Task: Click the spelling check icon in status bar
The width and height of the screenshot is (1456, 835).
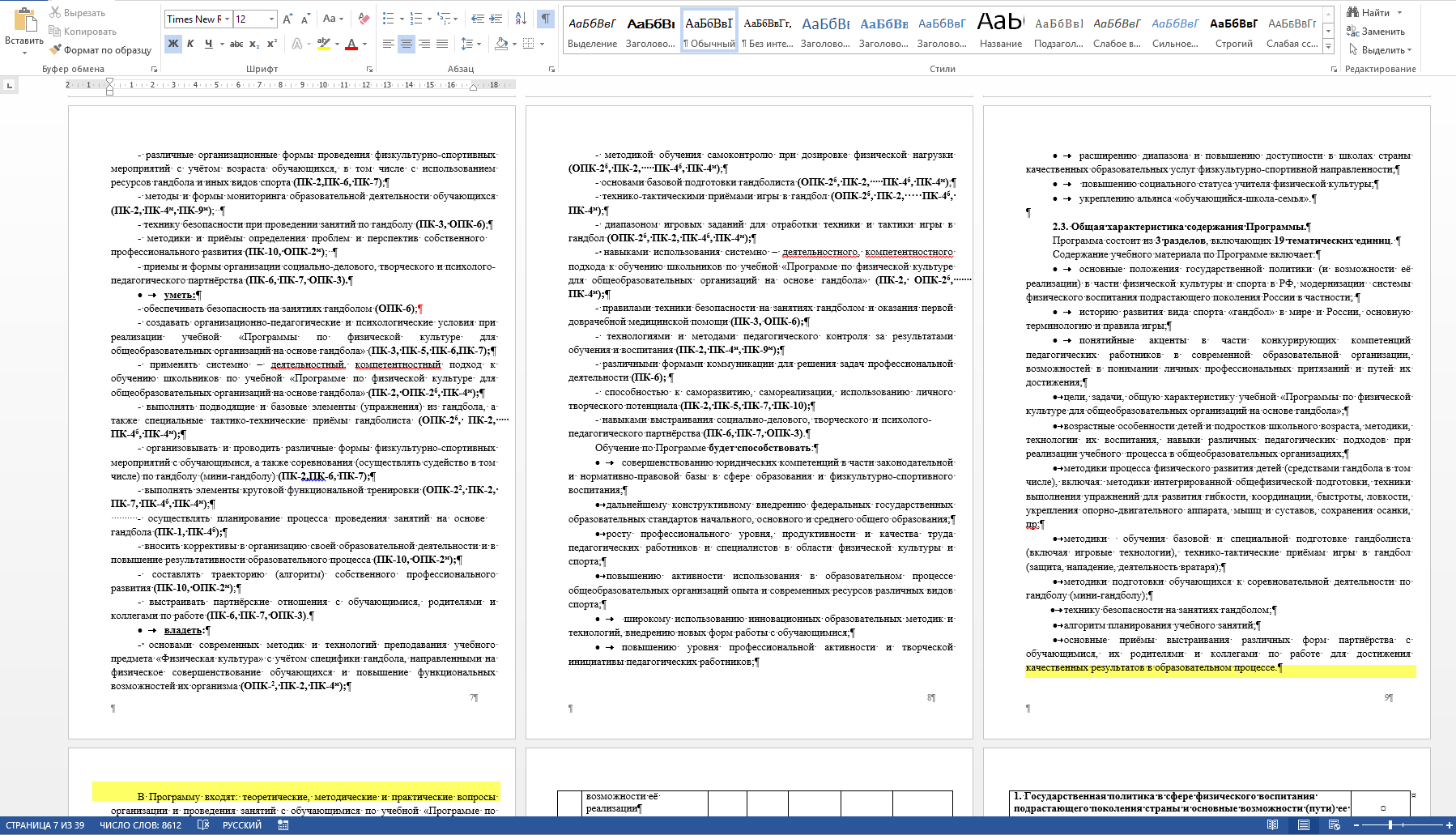Action: [x=203, y=825]
